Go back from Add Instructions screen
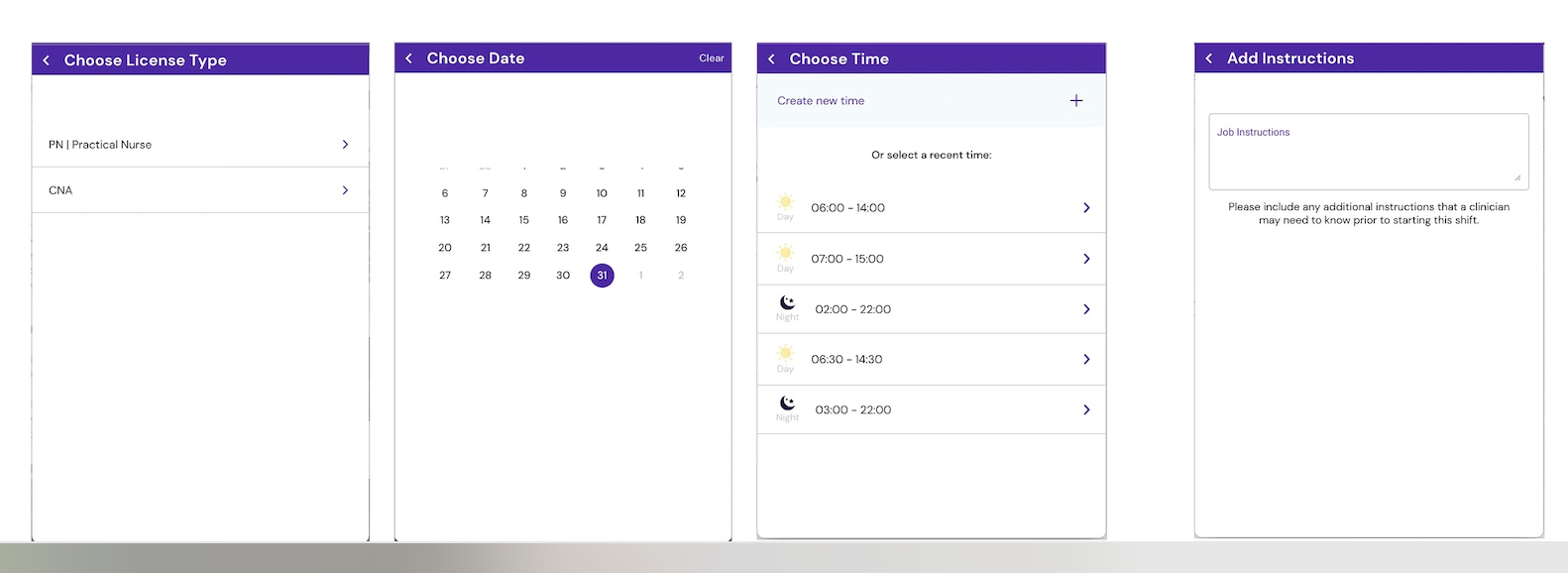 (x=1209, y=58)
